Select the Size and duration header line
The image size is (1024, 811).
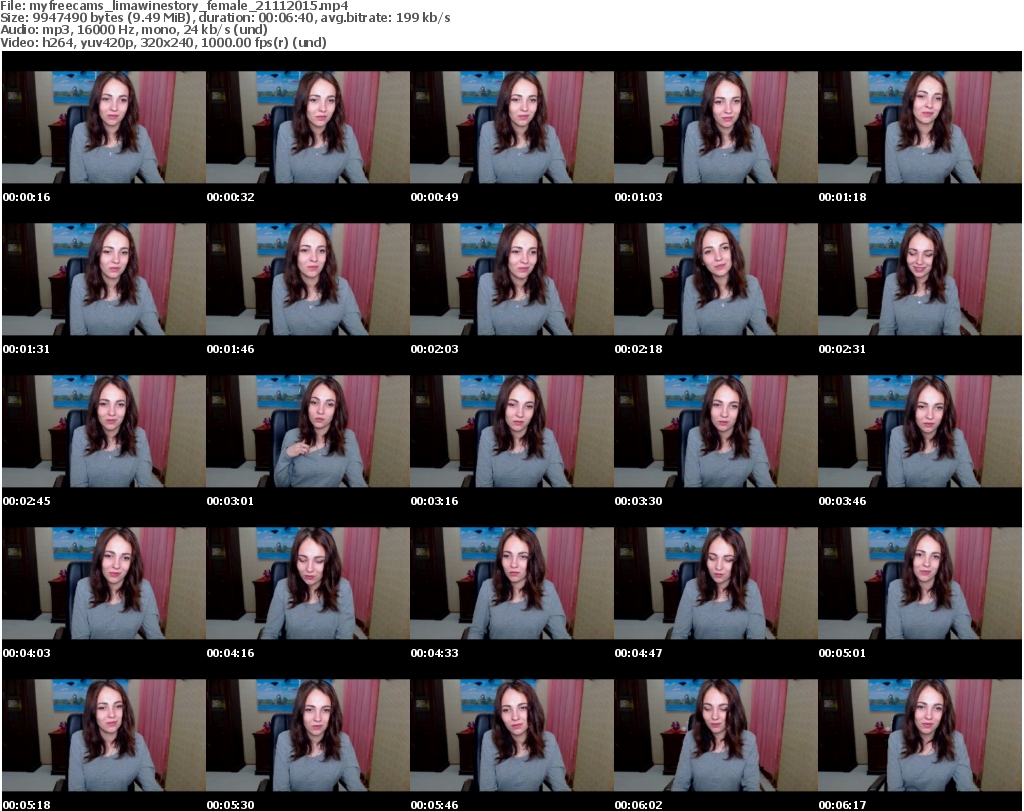[225, 18]
